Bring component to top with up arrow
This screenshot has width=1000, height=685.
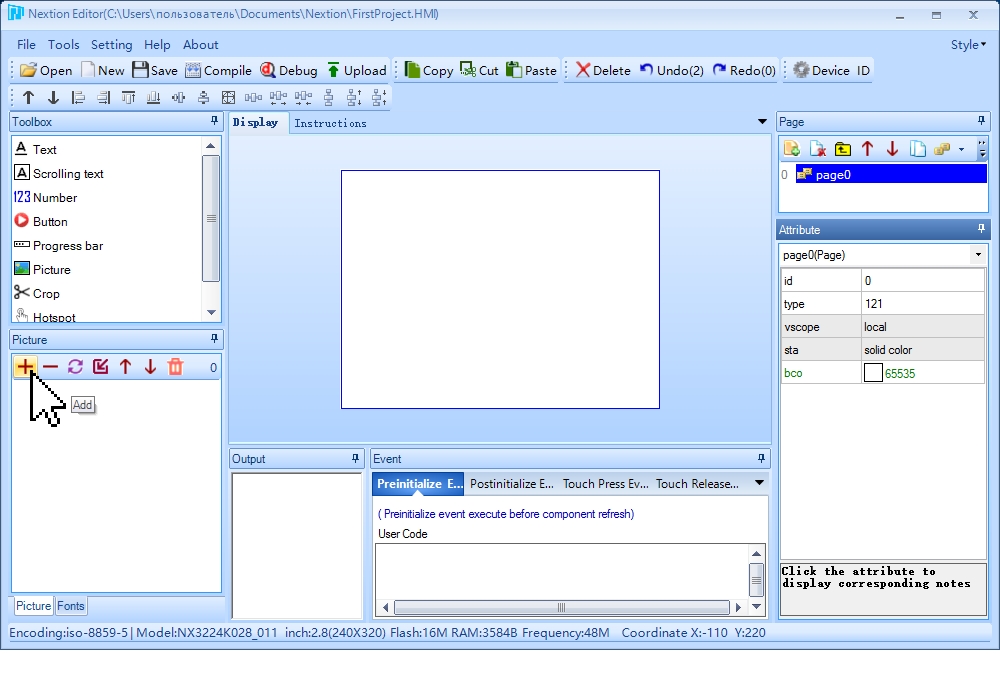[28, 98]
